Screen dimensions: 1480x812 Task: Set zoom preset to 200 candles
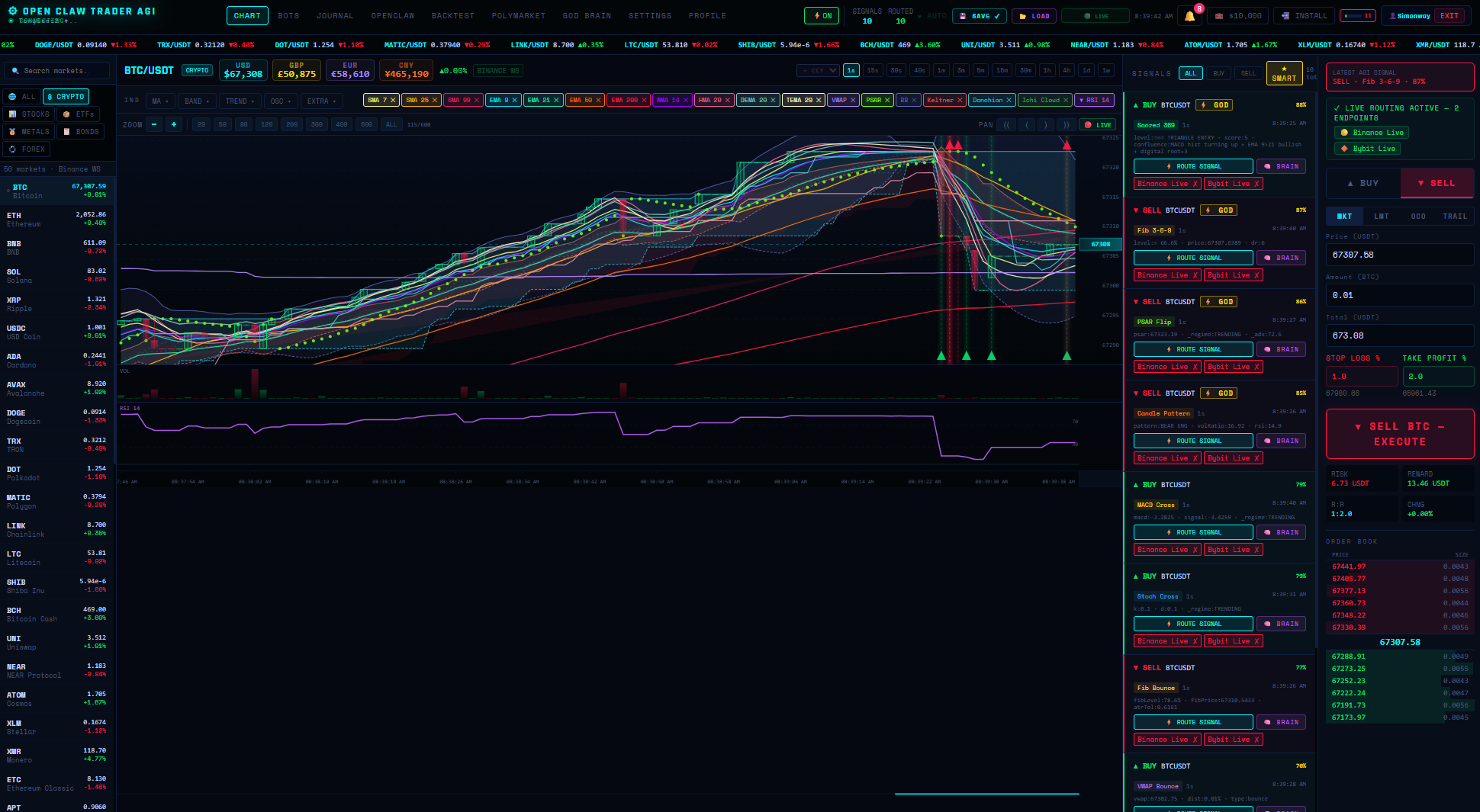click(291, 124)
